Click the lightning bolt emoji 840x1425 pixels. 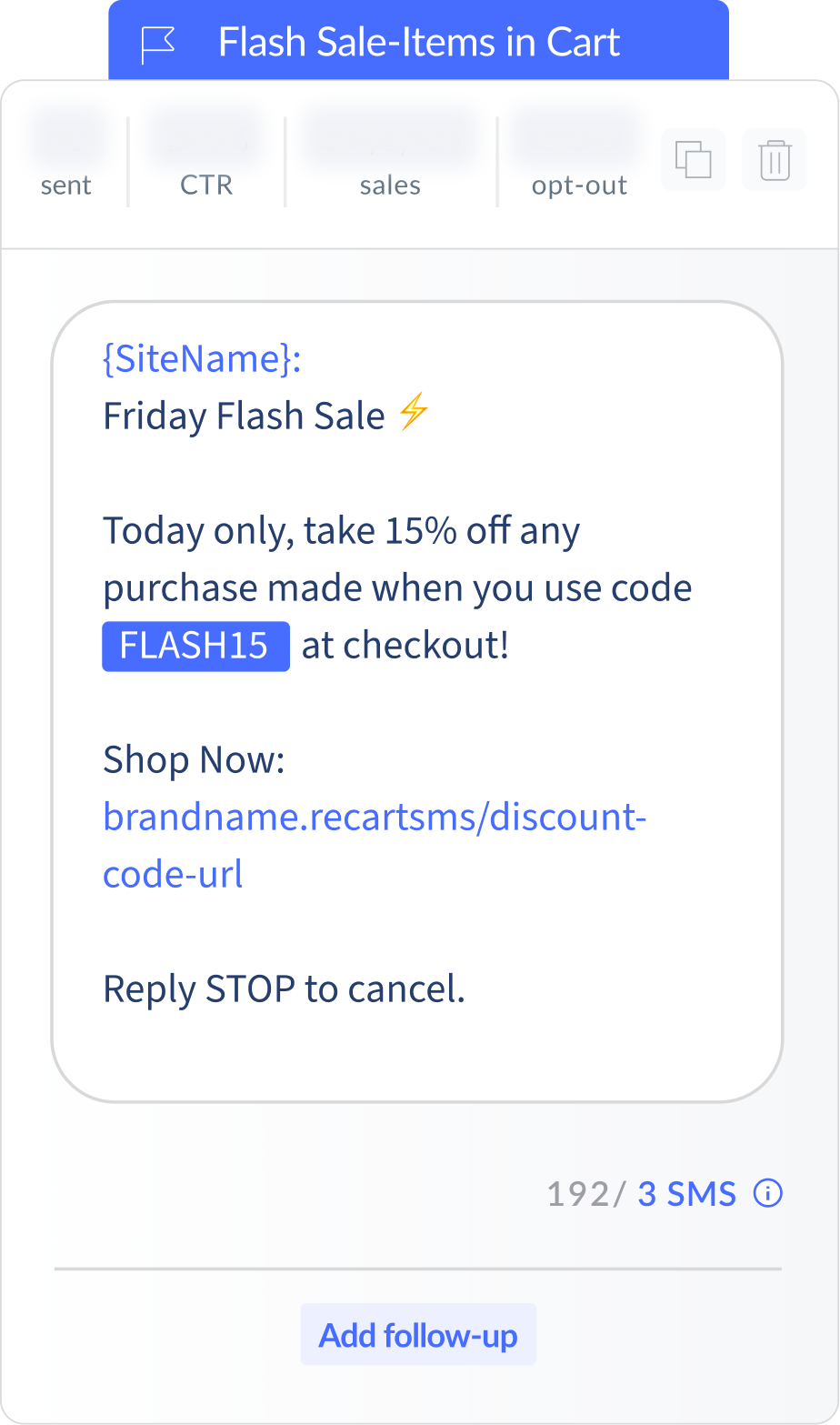tap(413, 413)
